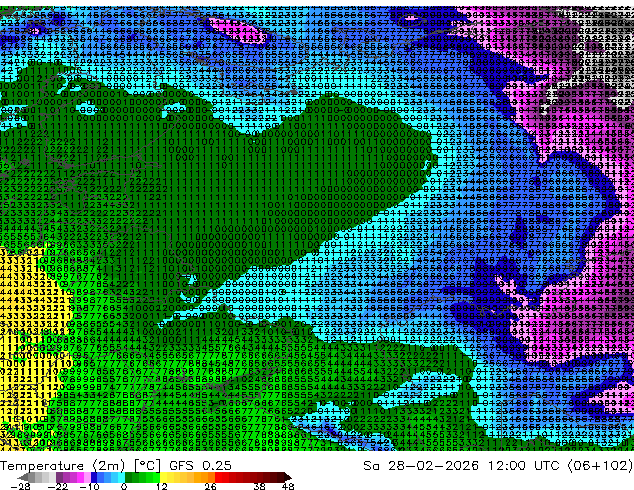The image size is (634, 490).
Task: Click the '[°C]' unit label
Action: (148, 466)
